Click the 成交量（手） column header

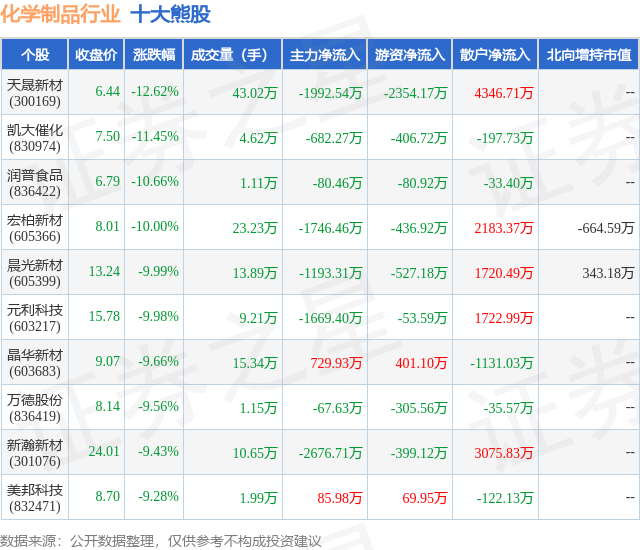(x=233, y=55)
